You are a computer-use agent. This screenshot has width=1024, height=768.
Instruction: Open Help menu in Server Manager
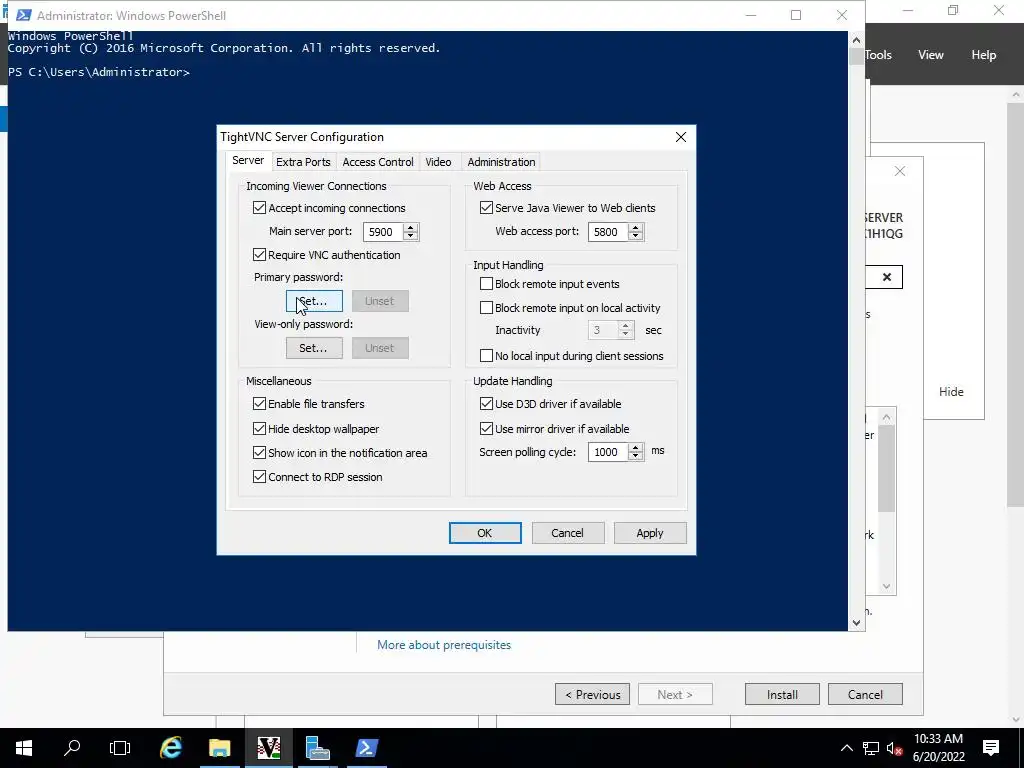pyautogui.click(x=984, y=55)
